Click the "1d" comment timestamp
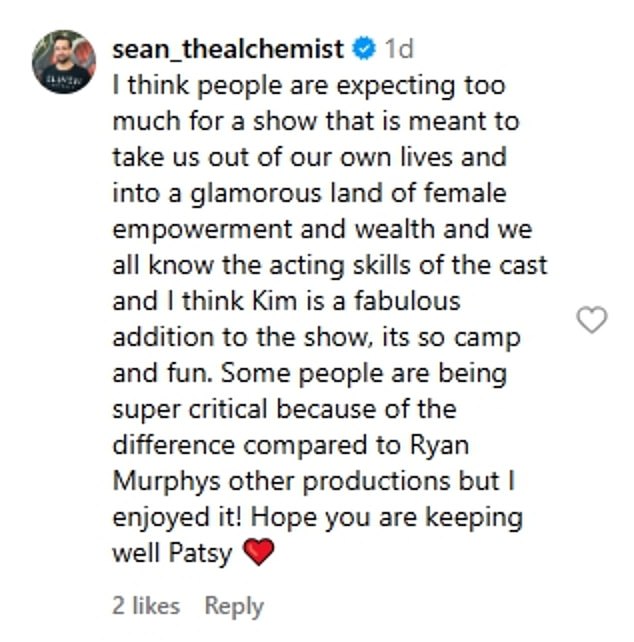This screenshot has width=634, height=642. pyautogui.click(x=399, y=48)
